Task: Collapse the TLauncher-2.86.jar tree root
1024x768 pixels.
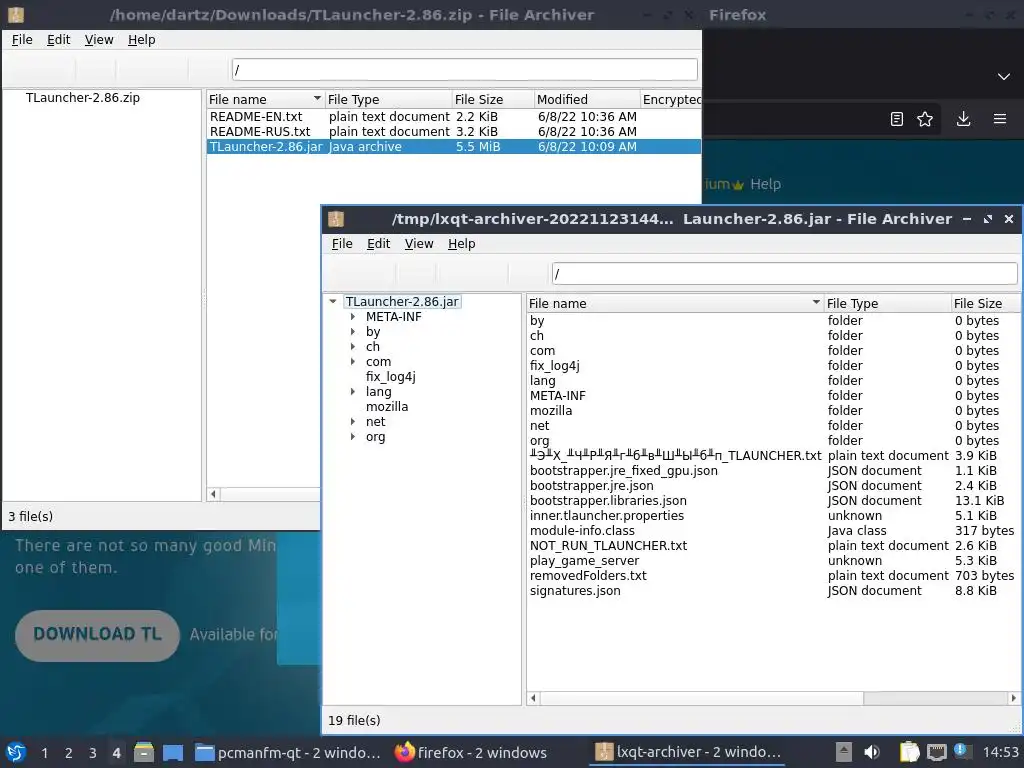Action: (x=333, y=302)
